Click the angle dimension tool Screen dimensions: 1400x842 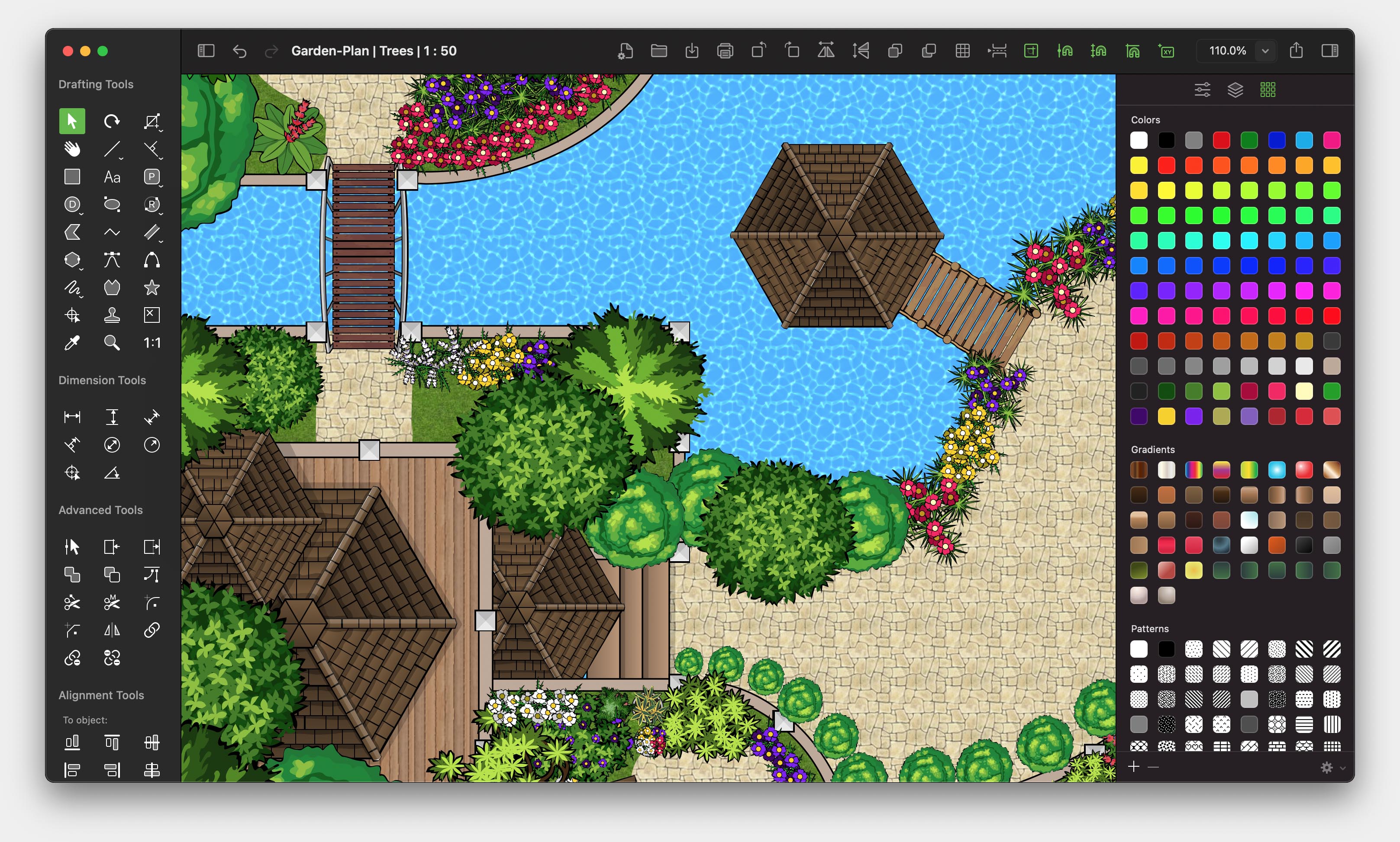pyautogui.click(x=112, y=472)
